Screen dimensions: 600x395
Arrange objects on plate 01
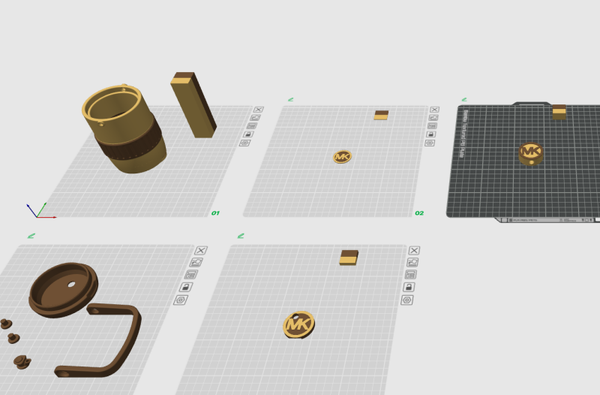point(252,126)
